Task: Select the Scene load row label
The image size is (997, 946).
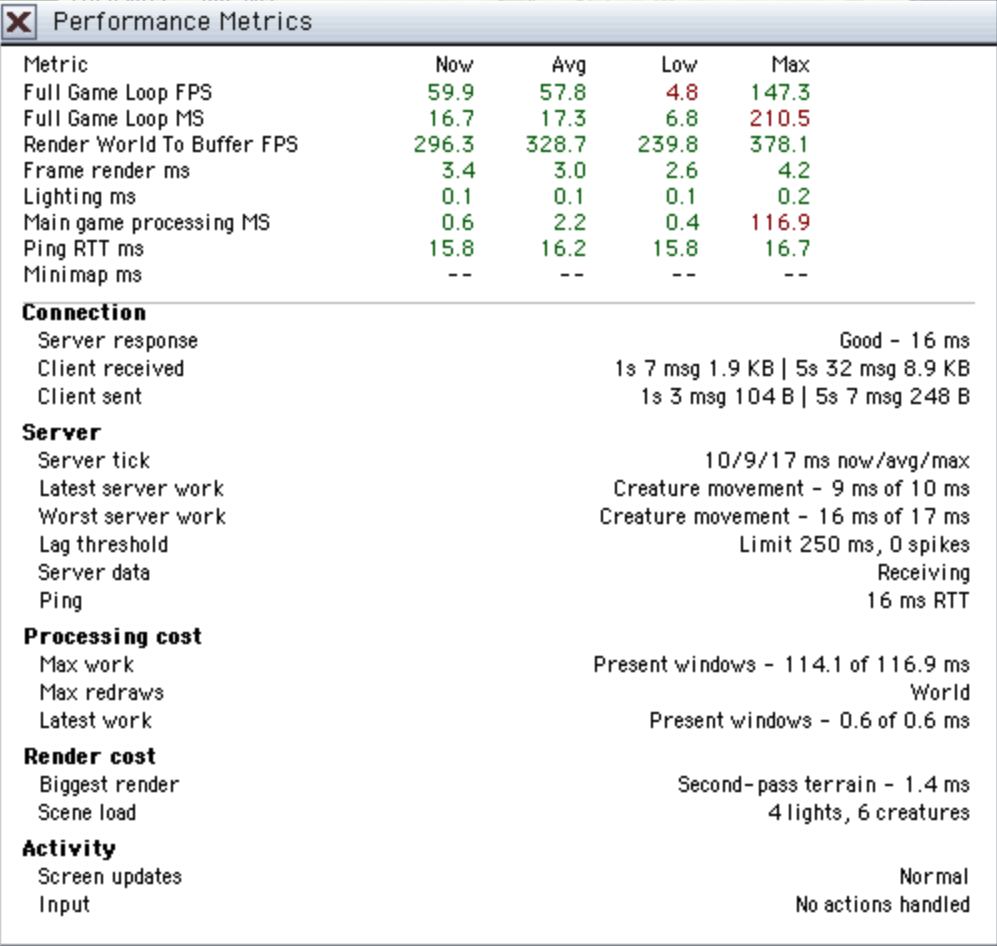Action: (x=87, y=813)
